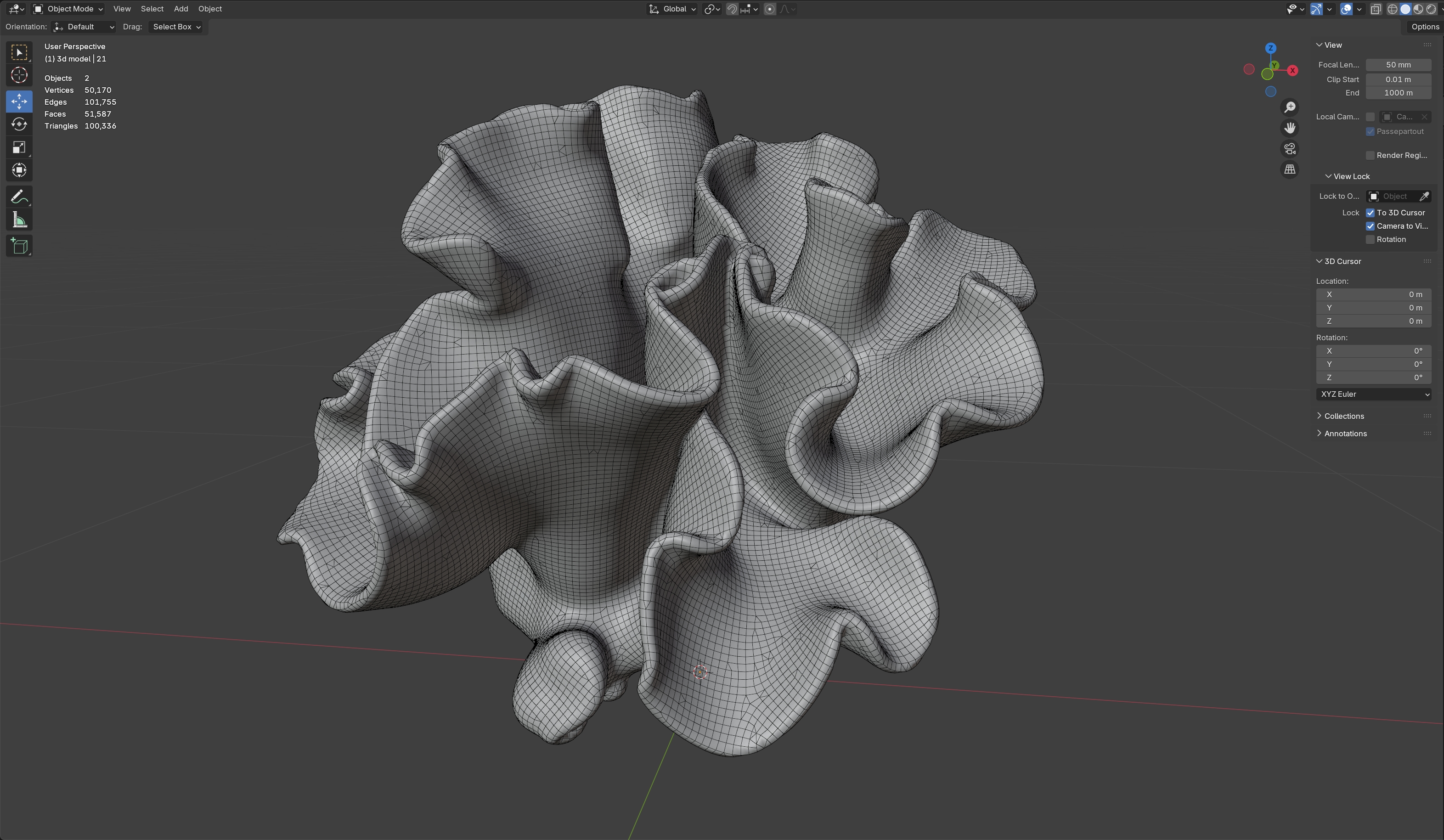Switch to orthographic grid view icon
The height and width of the screenshot is (840, 1444).
click(x=1289, y=169)
